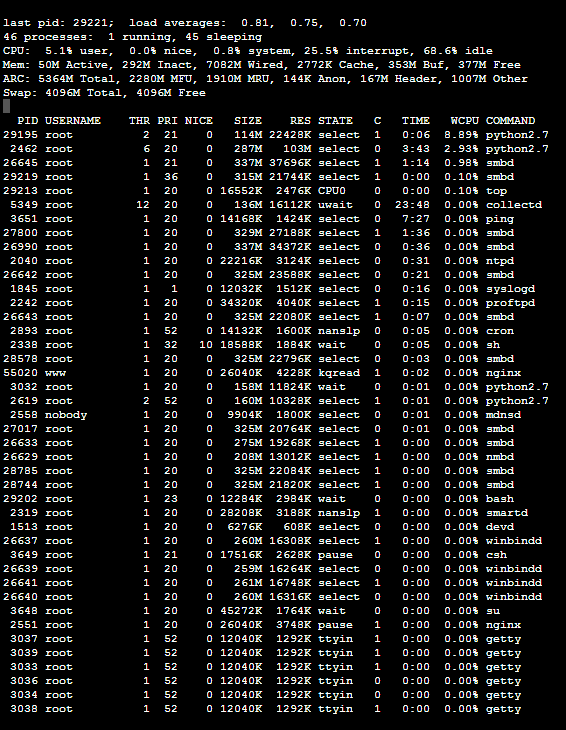Click '46 processes:' in the summary line

[x=48, y=37]
